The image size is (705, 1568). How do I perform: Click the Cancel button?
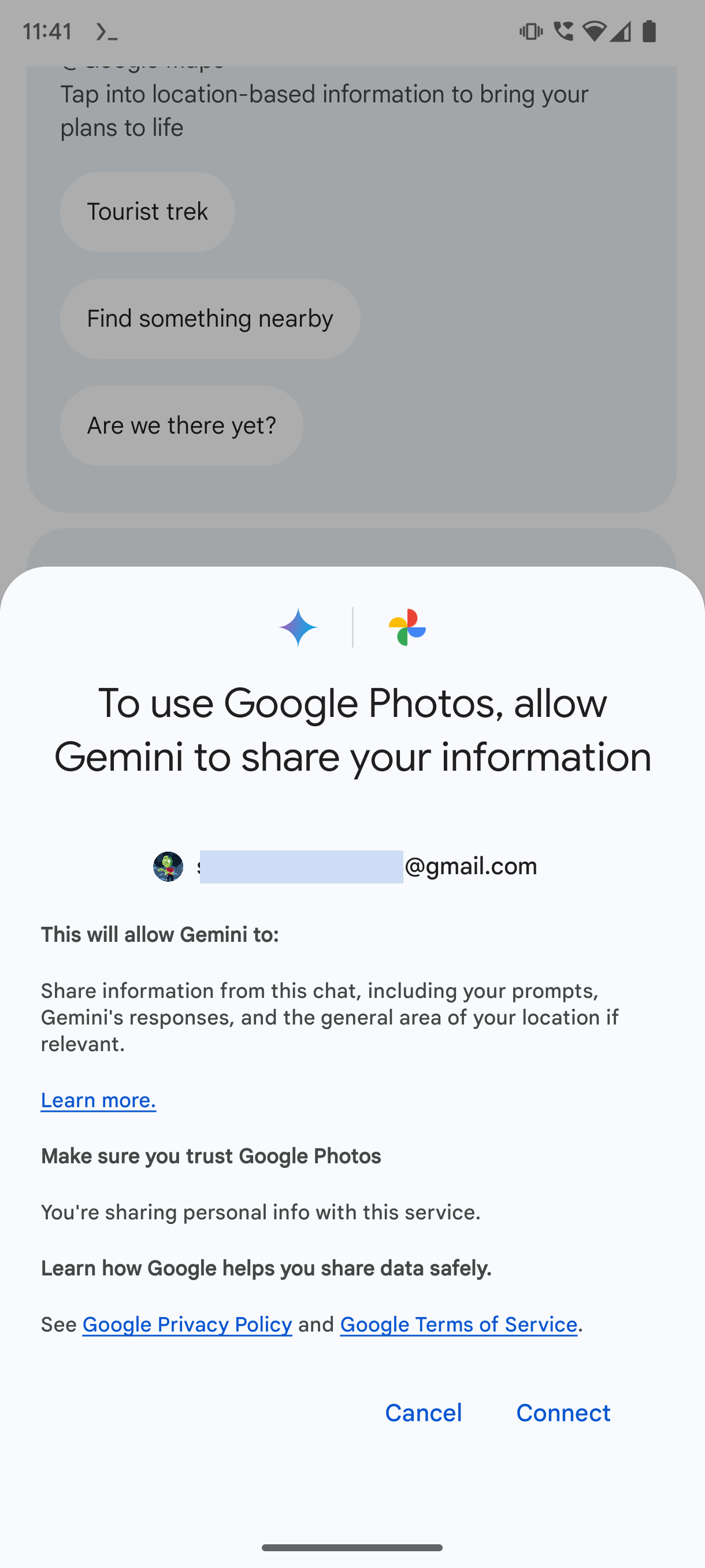[x=424, y=1413]
